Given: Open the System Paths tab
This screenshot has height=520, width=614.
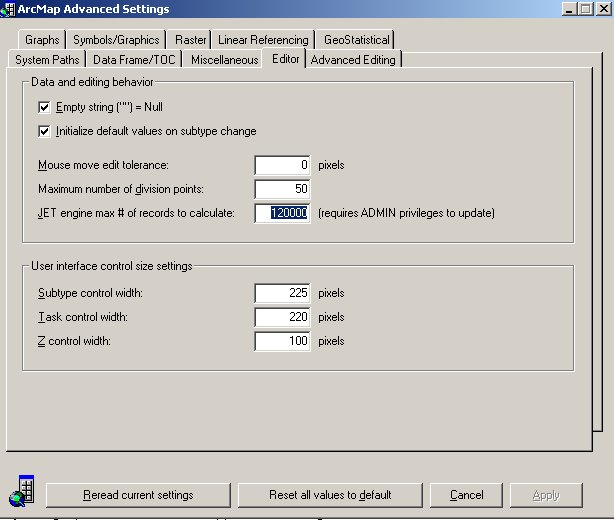Looking at the screenshot, I should (x=47, y=60).
